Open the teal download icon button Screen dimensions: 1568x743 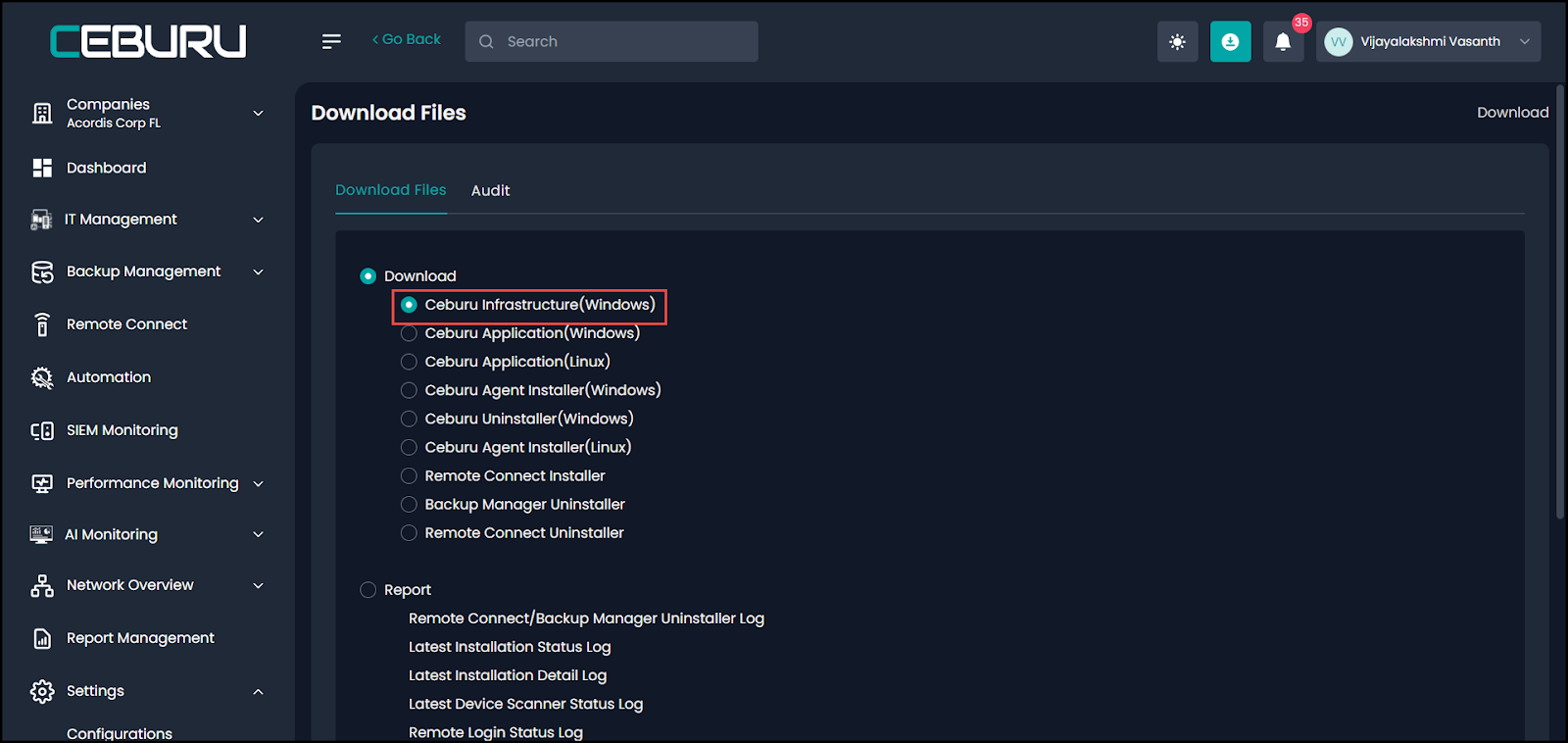1230,41
